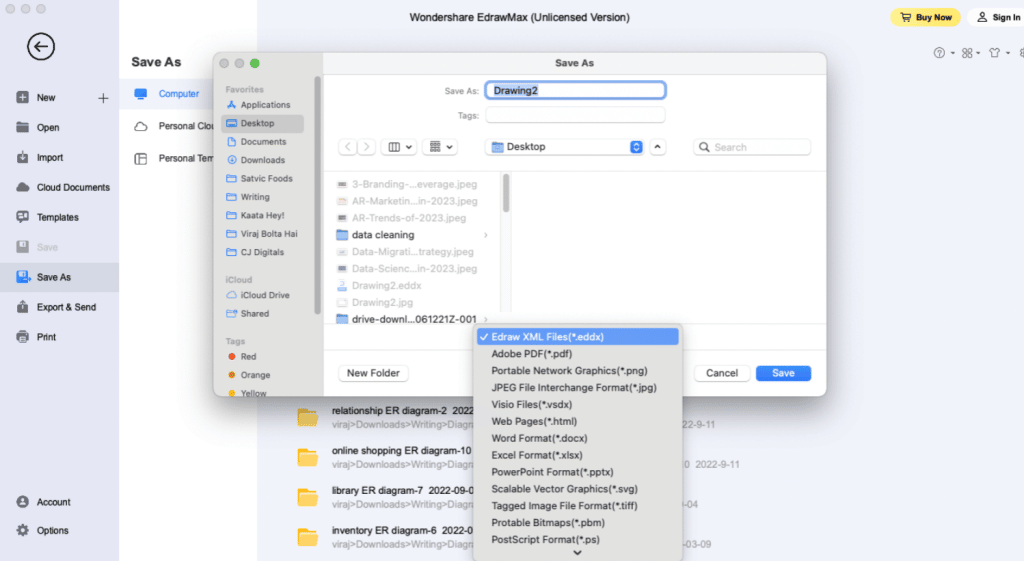Click the Save As filename field

pyautogui.click(x=575, y=90)
